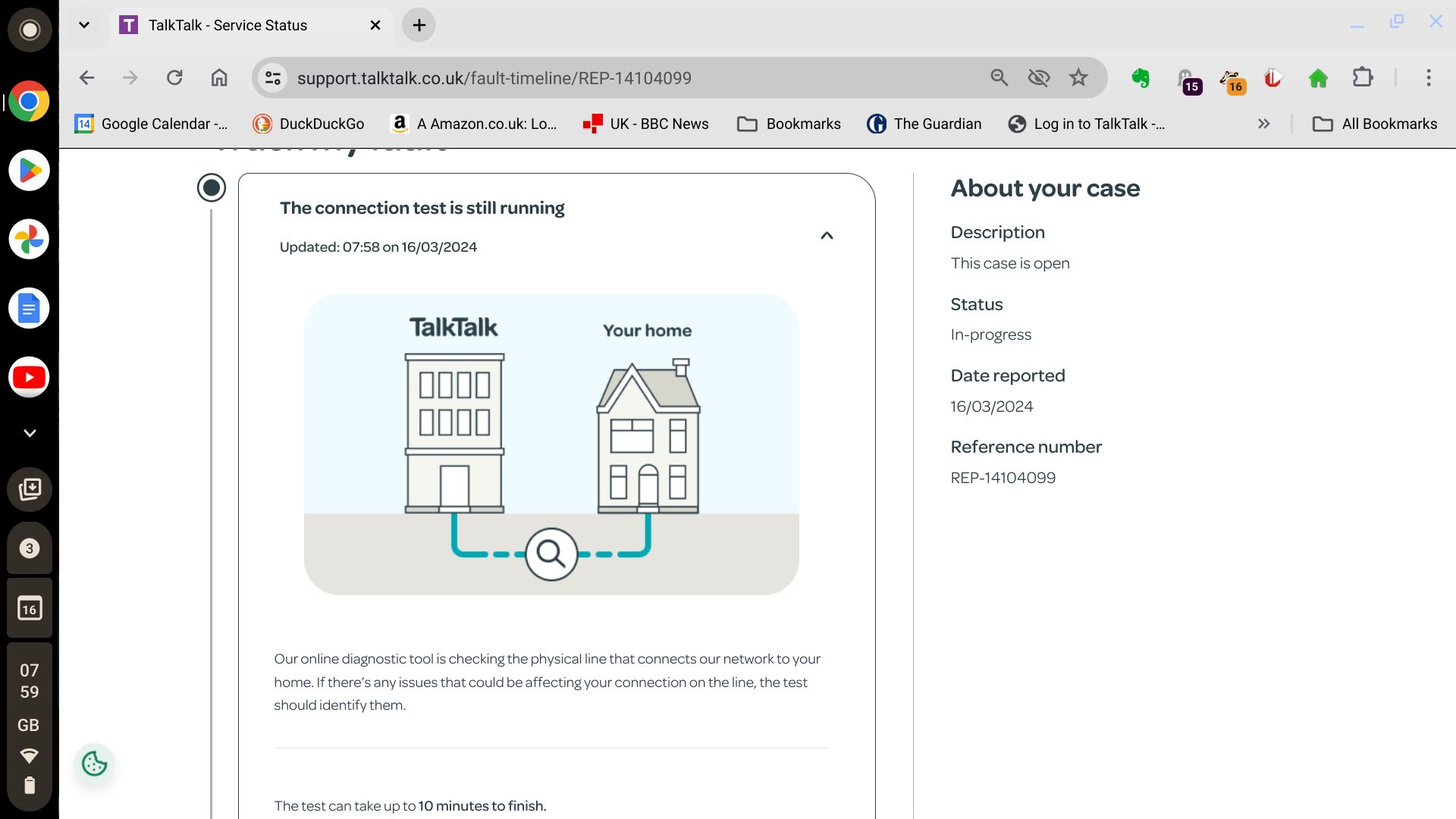Open cookie consent settings on the page
1456x819 pixels.
(x=94, y=764)
